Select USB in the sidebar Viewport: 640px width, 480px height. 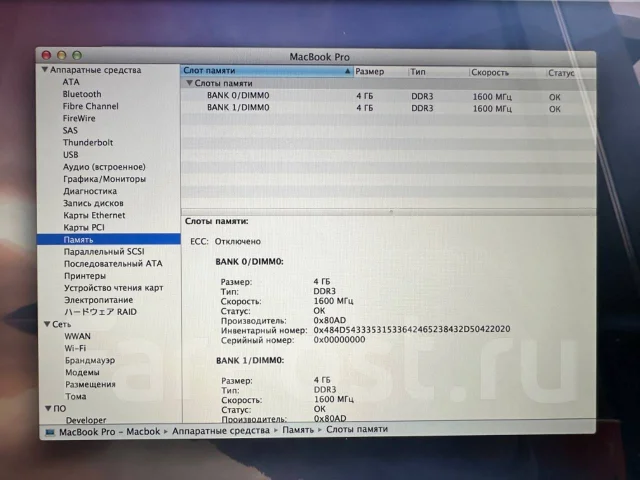click(x=71, y=155)
